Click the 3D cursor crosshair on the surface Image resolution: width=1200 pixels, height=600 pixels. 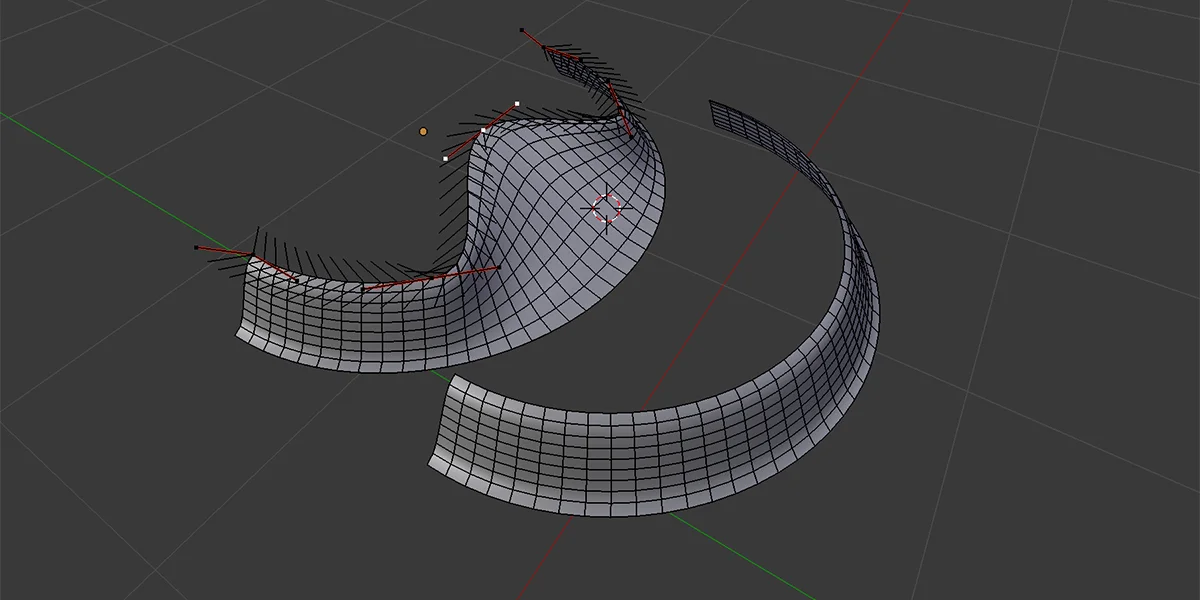pyautogui.click(x=605, y=208)
